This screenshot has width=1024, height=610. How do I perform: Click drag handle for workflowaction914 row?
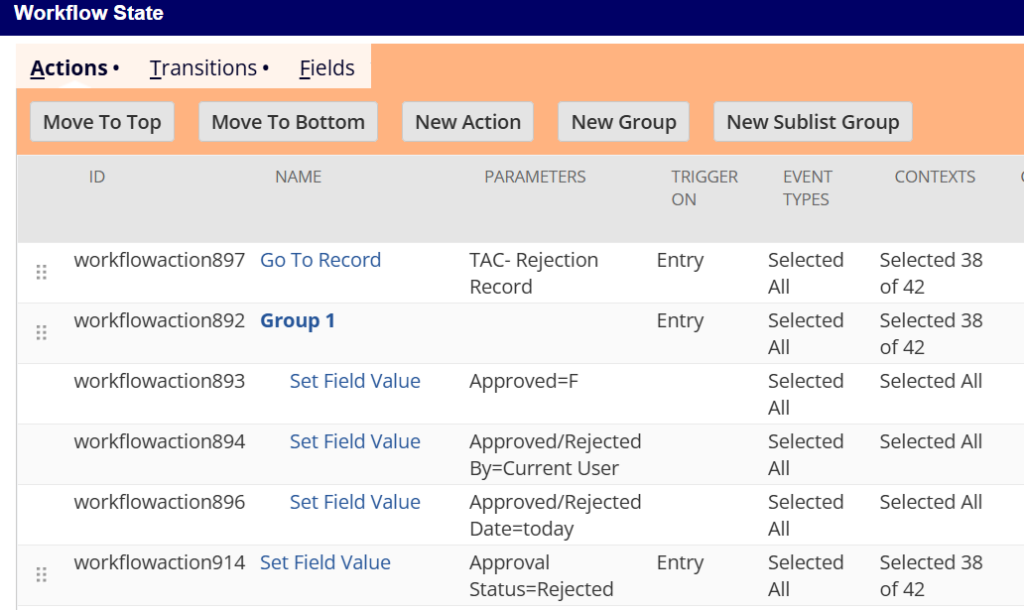pos(41,575)
